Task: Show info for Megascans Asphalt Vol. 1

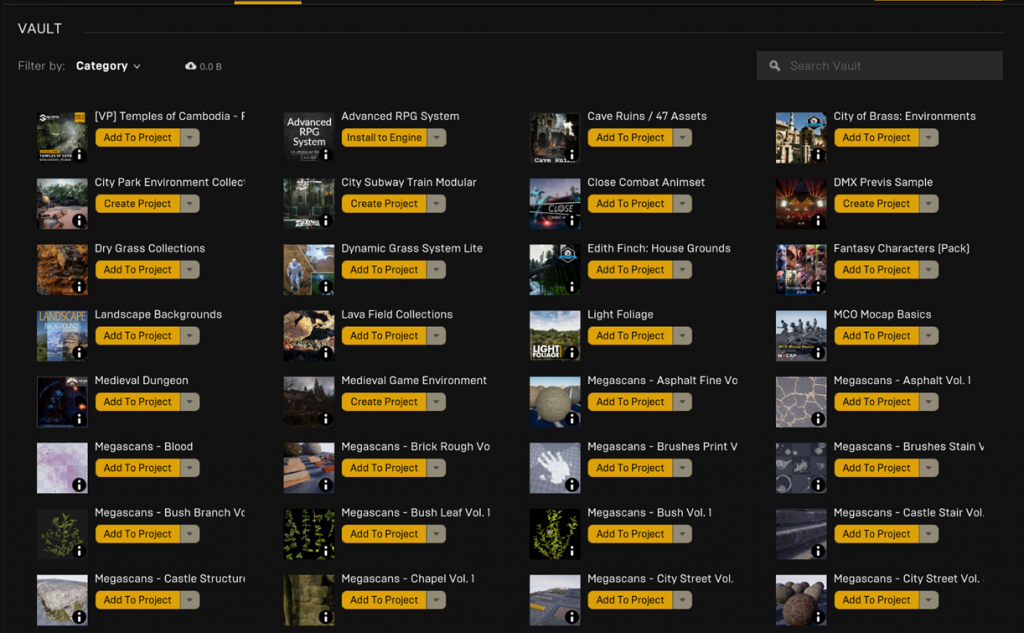Action: pyautogui.click(x=818, y=419)
